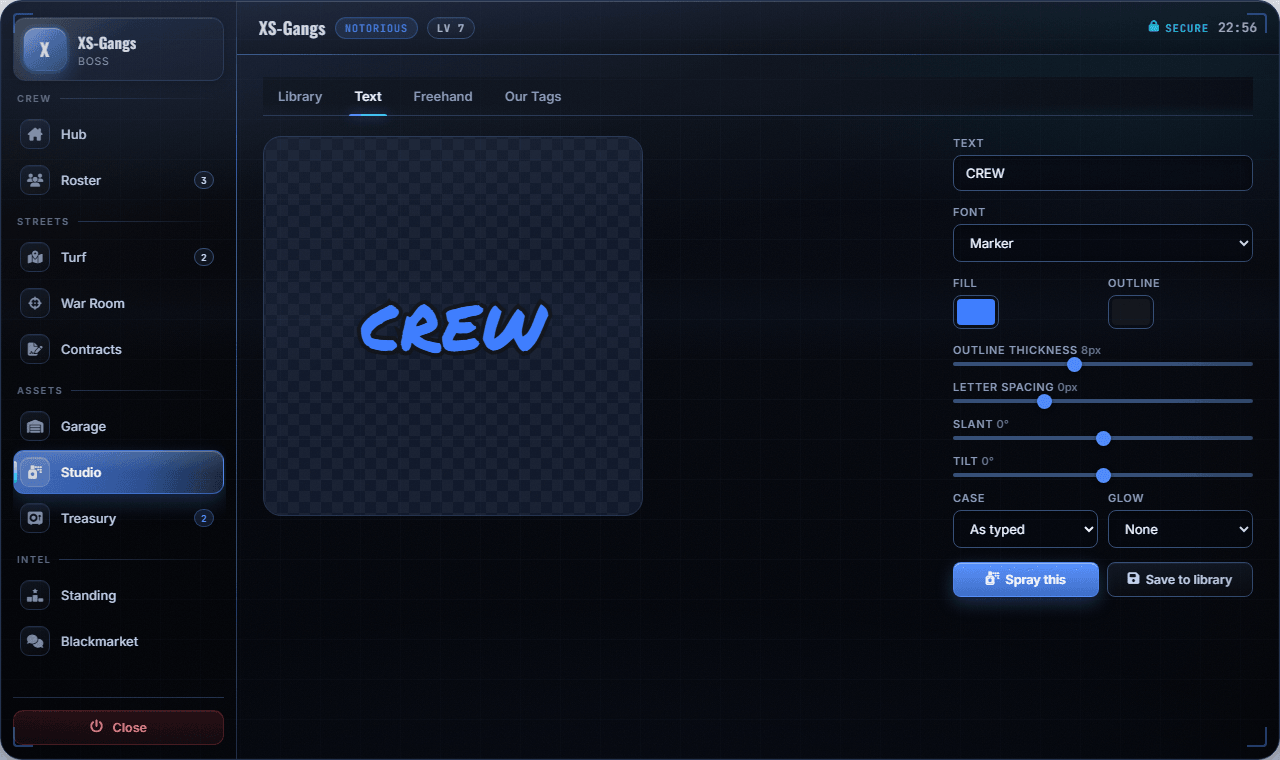
Task: Open the Blackmarket chat icon
Action: coord(35,641)
